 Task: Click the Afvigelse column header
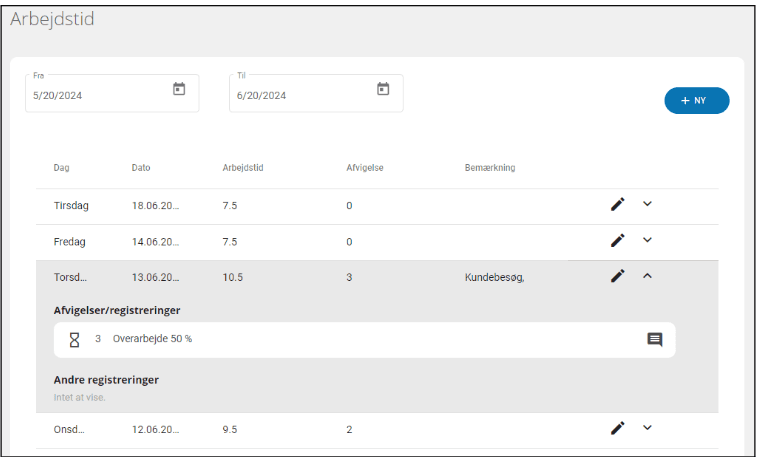[x=365, y=168]
